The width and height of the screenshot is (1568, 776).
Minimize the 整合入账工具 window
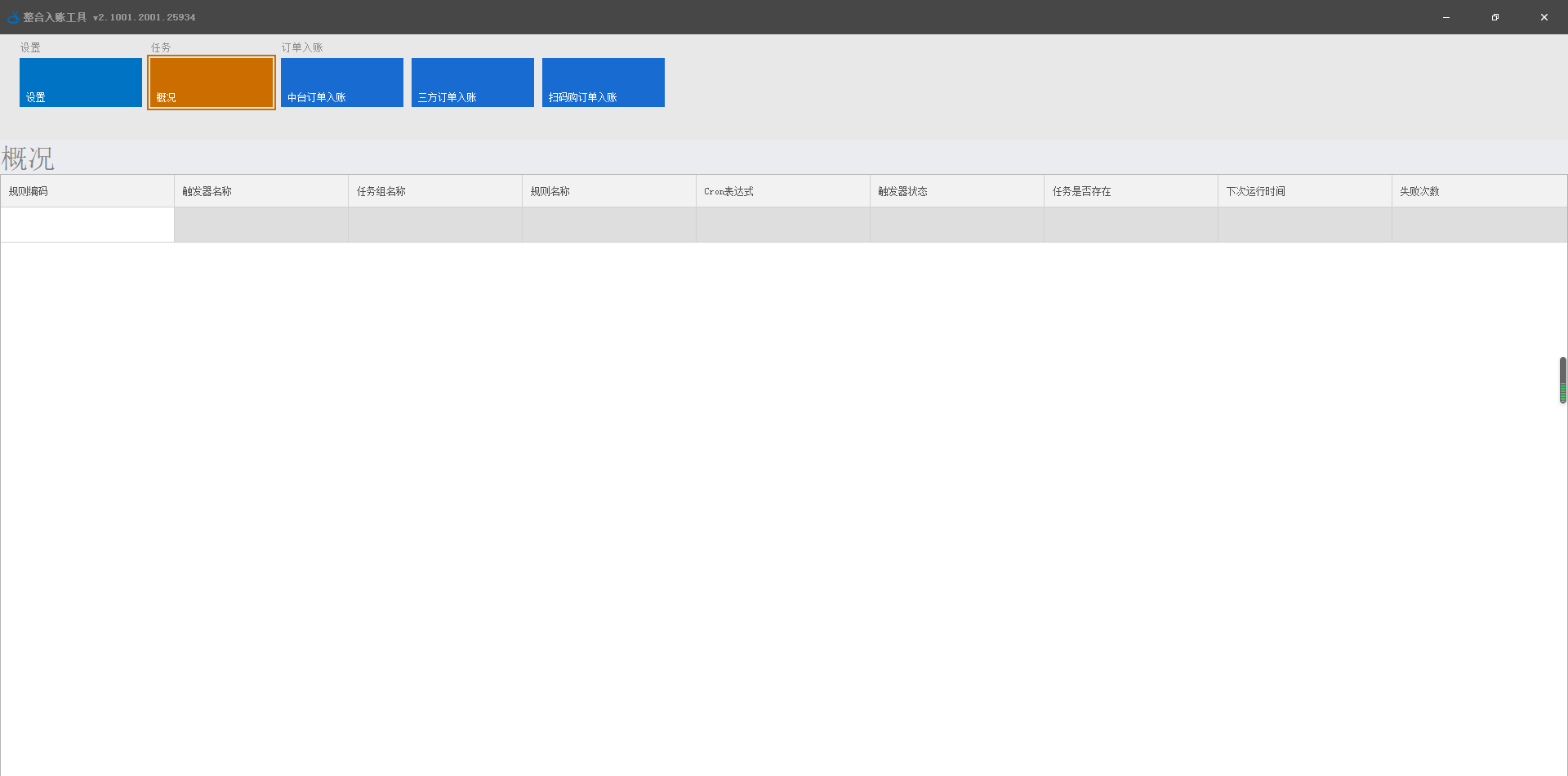pos(1446,17)
